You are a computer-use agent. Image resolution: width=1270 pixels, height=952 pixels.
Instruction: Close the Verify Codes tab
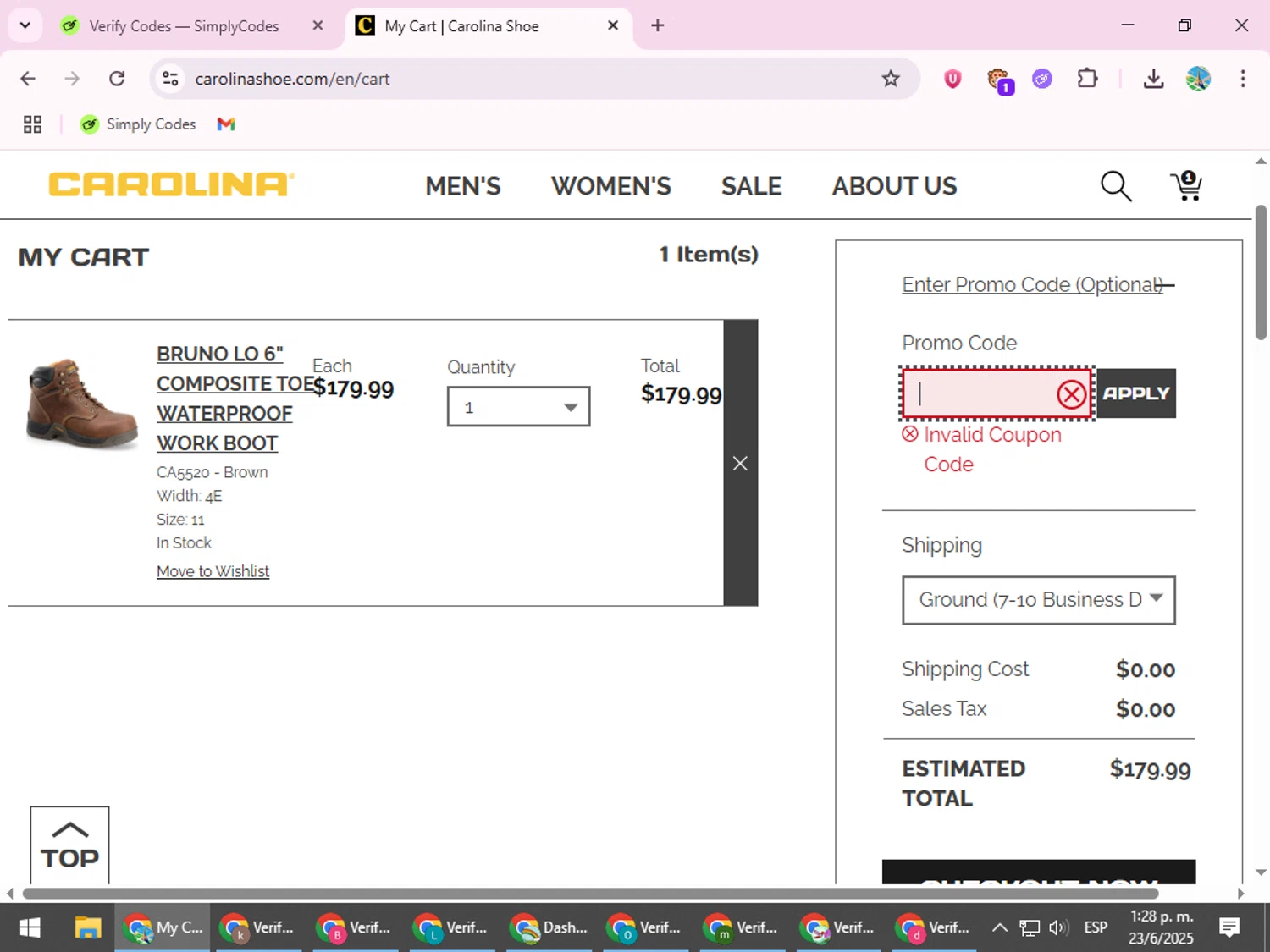pos(317,25)
